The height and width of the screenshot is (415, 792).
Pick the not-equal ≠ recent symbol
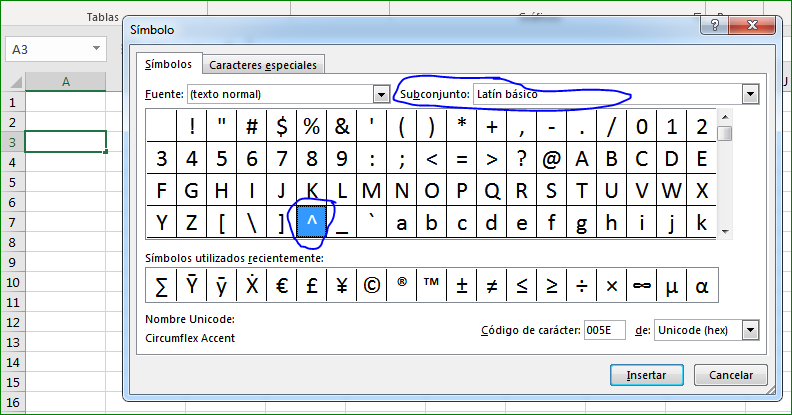tap(491, 285)
